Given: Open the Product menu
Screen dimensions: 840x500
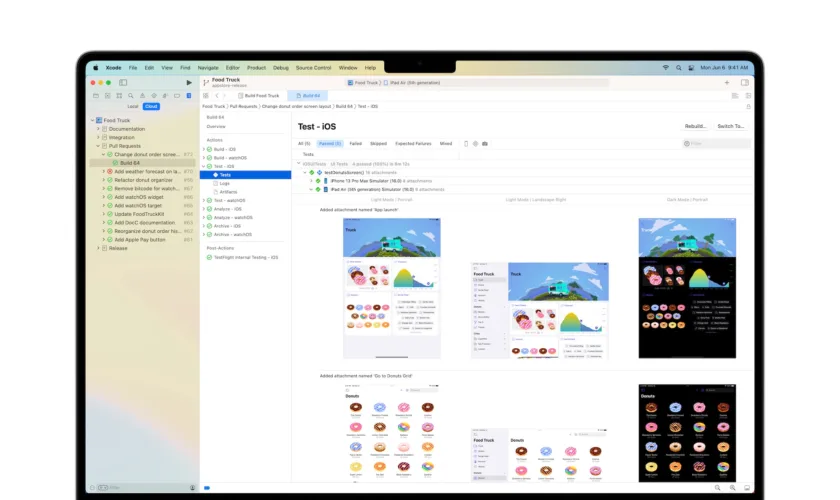Looking at the screenshot, I should pyautogui.click(x=256, y=68).
